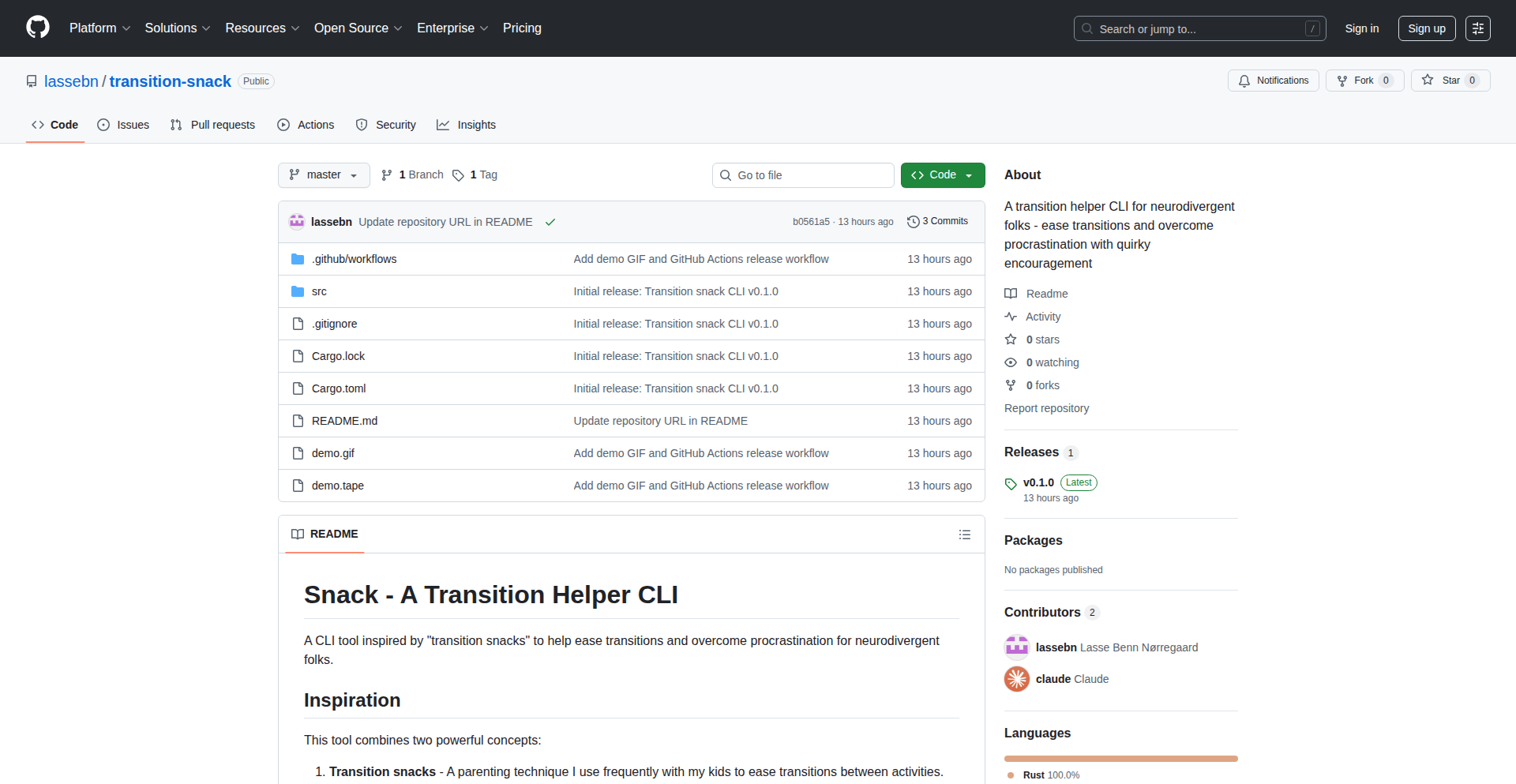
Task: Expand the Resources menu
Action: 262,28
